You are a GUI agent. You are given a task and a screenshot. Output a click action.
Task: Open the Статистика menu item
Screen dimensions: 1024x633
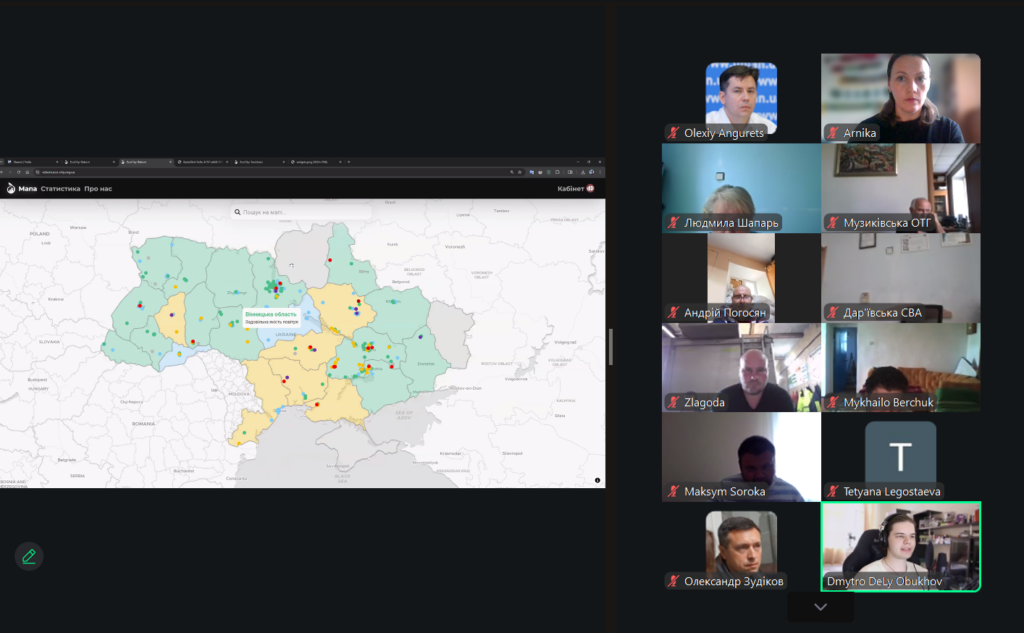click(60, 188)
